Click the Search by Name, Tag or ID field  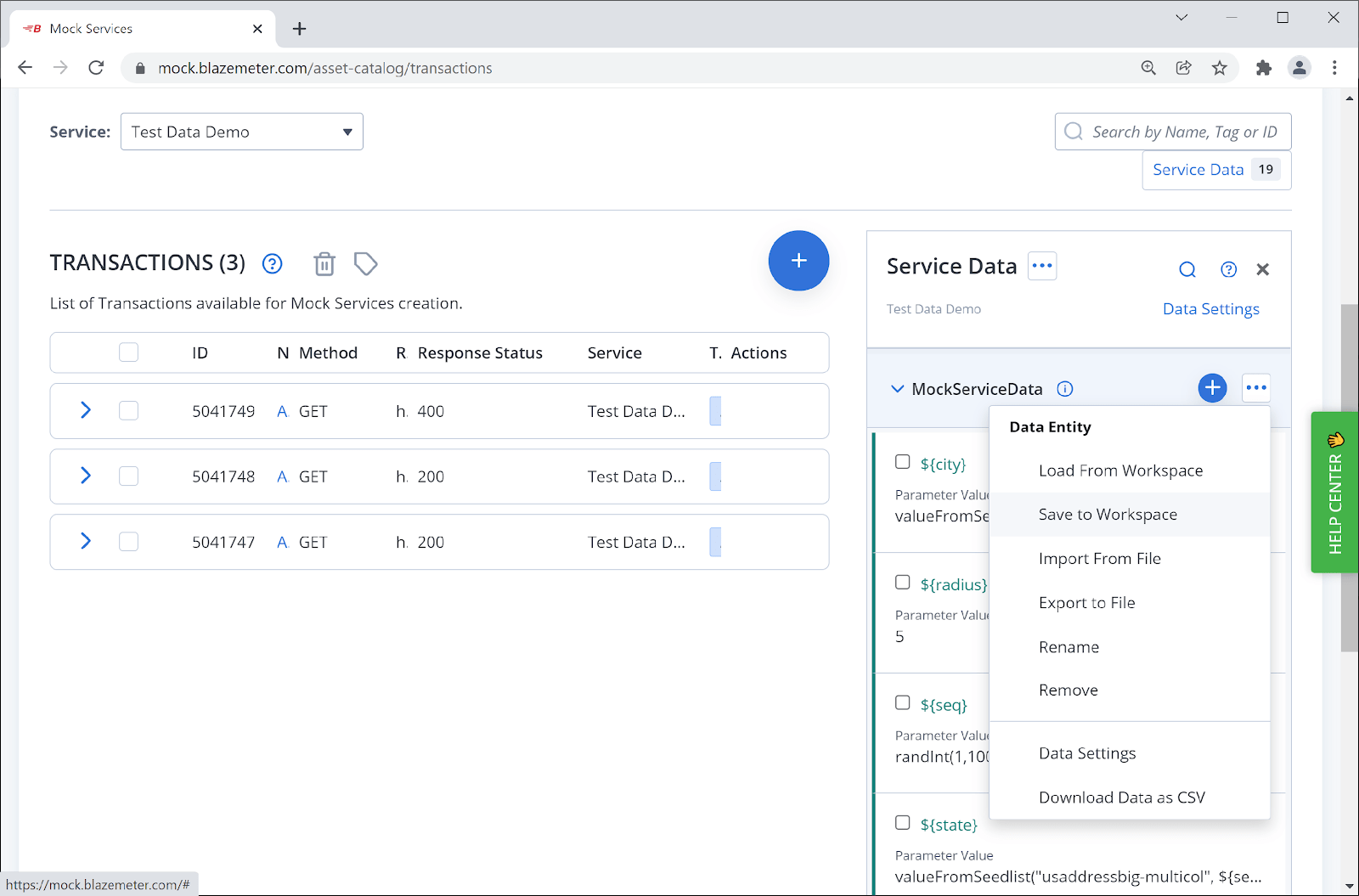(1183, 132)
